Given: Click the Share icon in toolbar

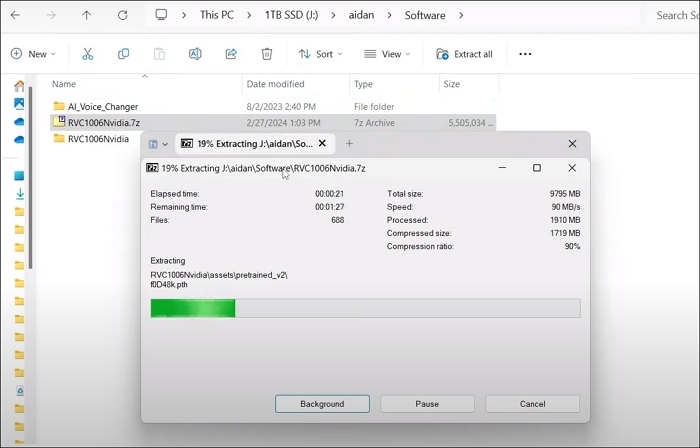Looking at the screenshot, I should tap(231, 54).
